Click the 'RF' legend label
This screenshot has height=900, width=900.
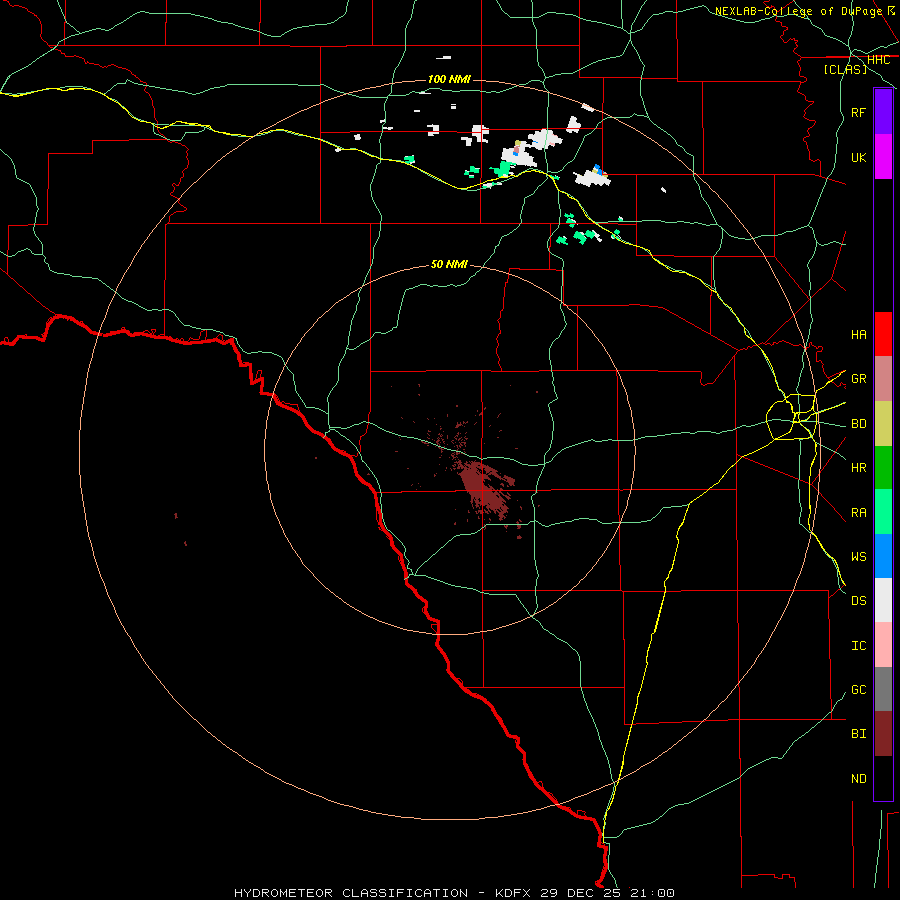858,112
